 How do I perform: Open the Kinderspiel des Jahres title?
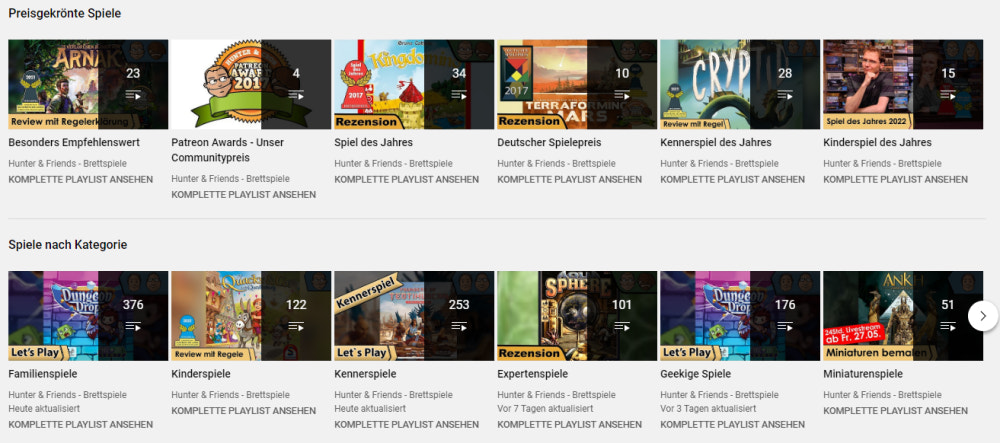[x=877, y=142]
